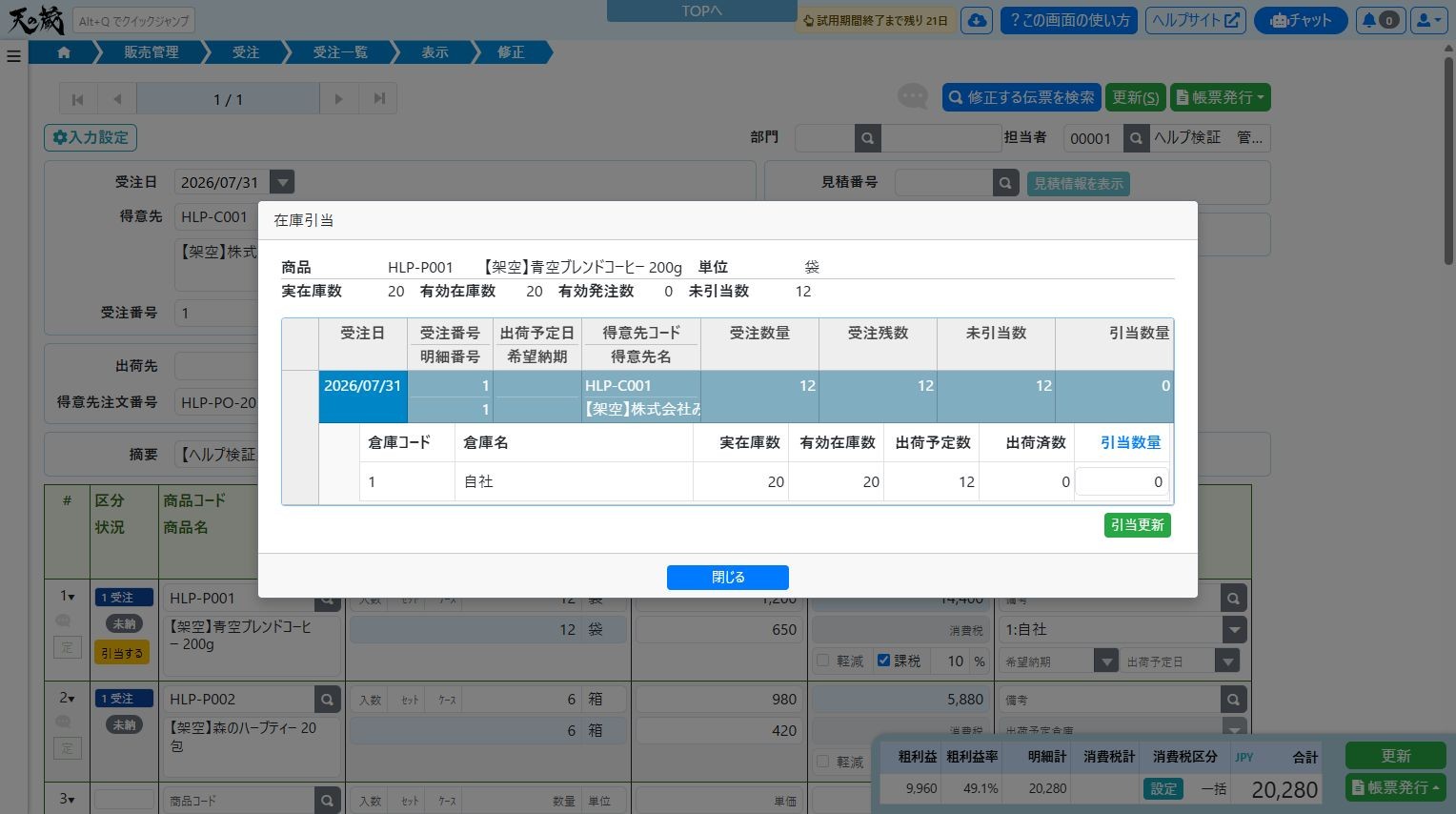1456x814 pixels.
Task: Toggle 課税 checkbox in row 1
Action: 883,661
